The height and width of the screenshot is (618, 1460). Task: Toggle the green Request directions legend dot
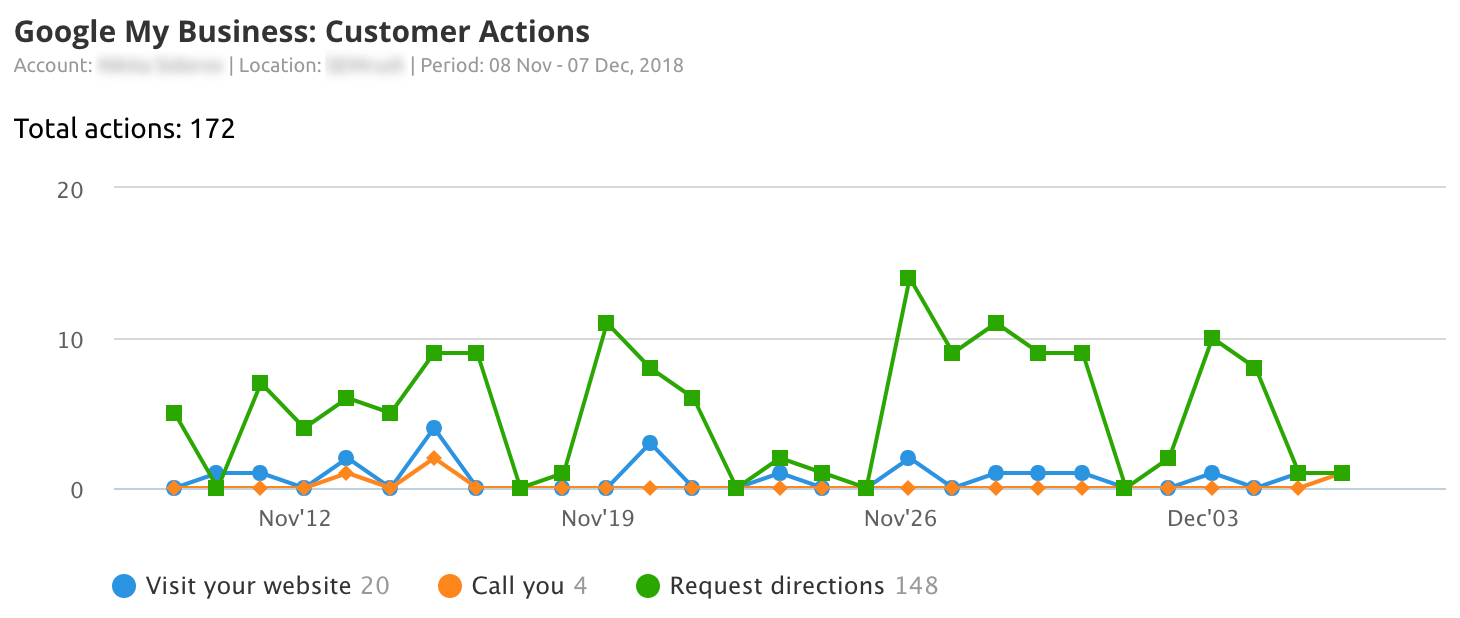click(x=648, y=586)
